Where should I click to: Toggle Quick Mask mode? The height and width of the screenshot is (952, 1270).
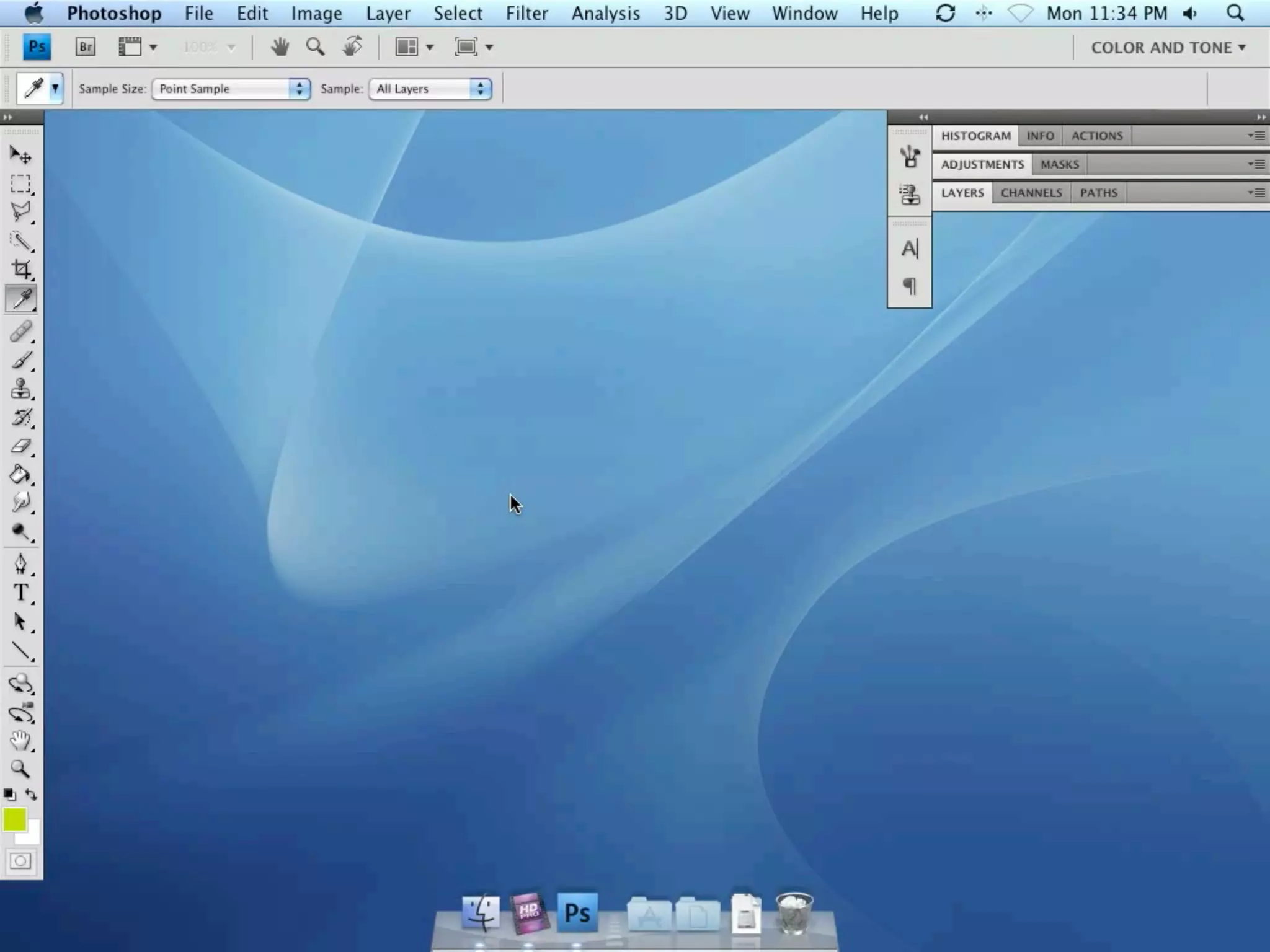click(20, 861)
